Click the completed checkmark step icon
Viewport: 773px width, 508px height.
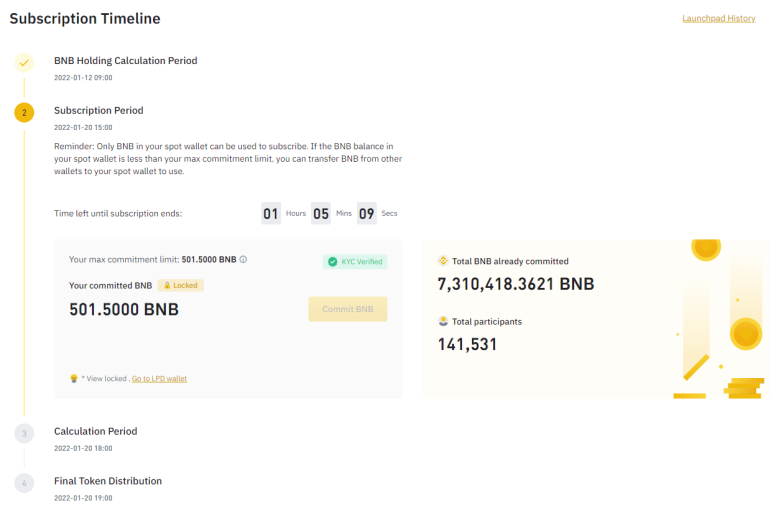24,63
